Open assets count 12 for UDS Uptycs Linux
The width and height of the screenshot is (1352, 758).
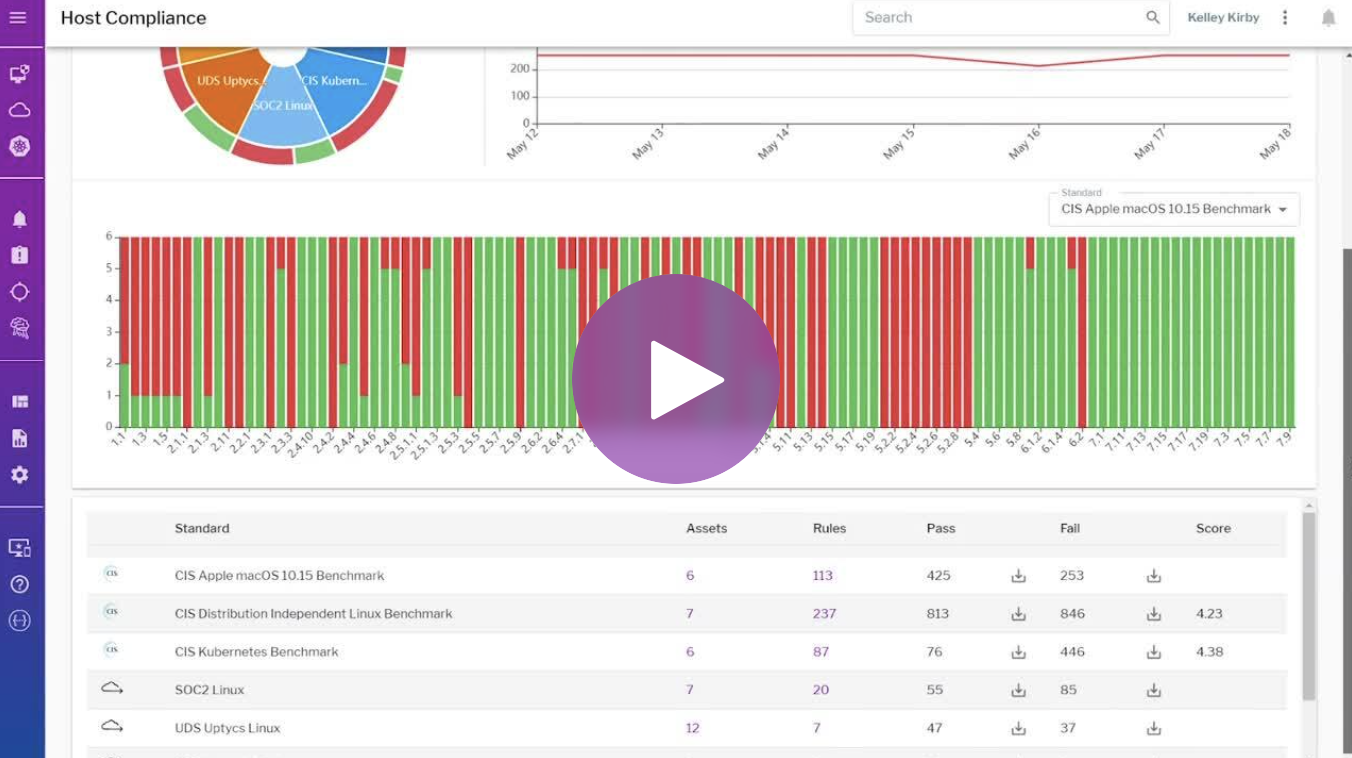693,728
